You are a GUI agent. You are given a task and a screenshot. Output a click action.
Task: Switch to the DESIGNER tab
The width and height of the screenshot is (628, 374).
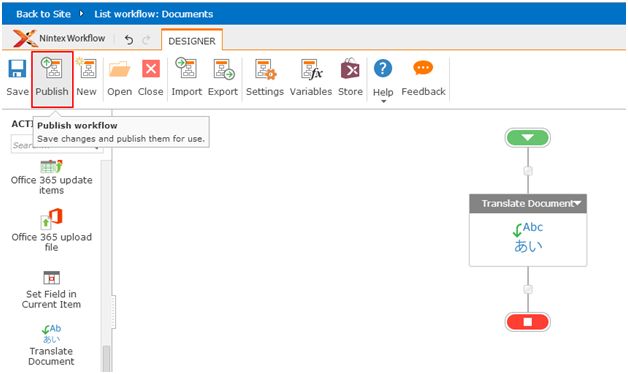[x=192, y=41]
